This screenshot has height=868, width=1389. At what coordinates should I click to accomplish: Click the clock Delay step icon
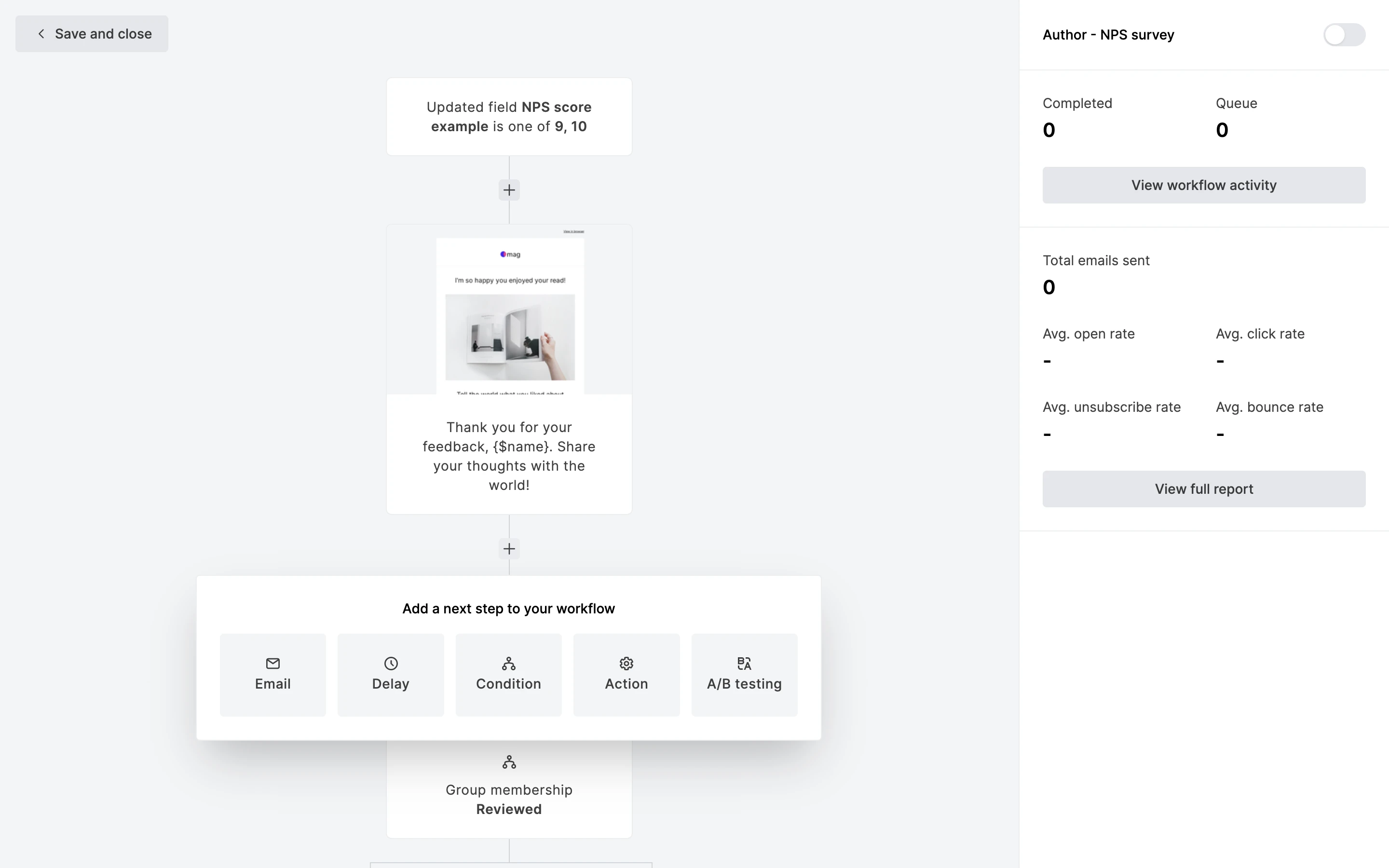[x=390, y=663]
